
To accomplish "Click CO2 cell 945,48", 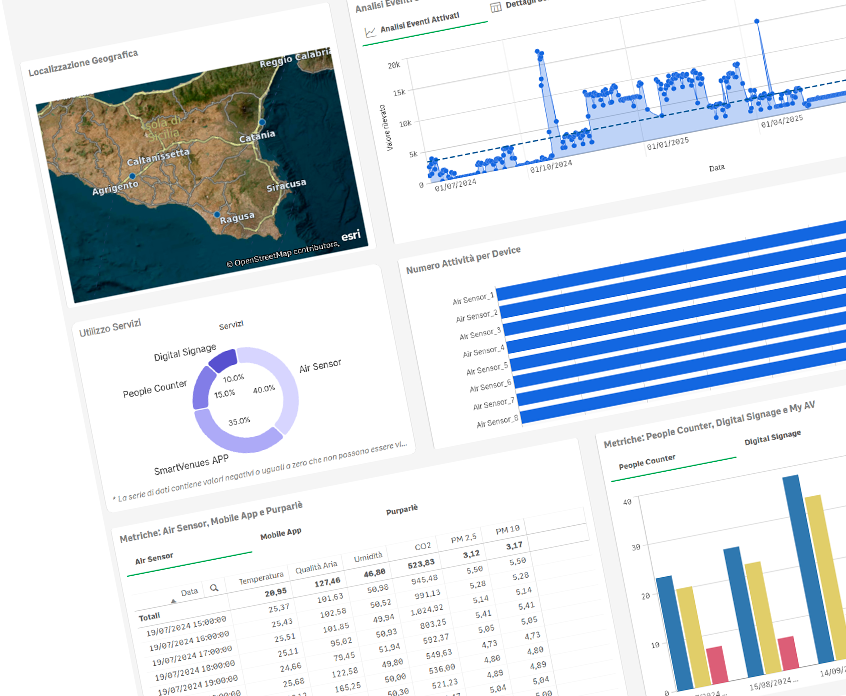I will pyautogui.click(x=425, y=579).
